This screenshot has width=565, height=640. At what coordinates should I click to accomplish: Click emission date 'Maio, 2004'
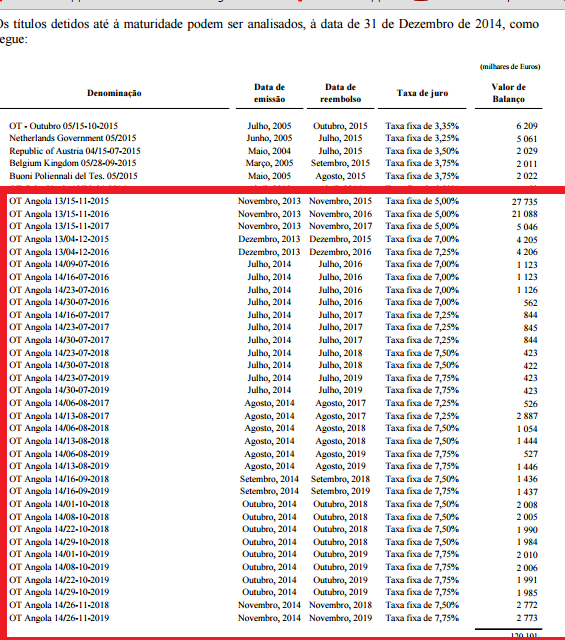point(269,151)
